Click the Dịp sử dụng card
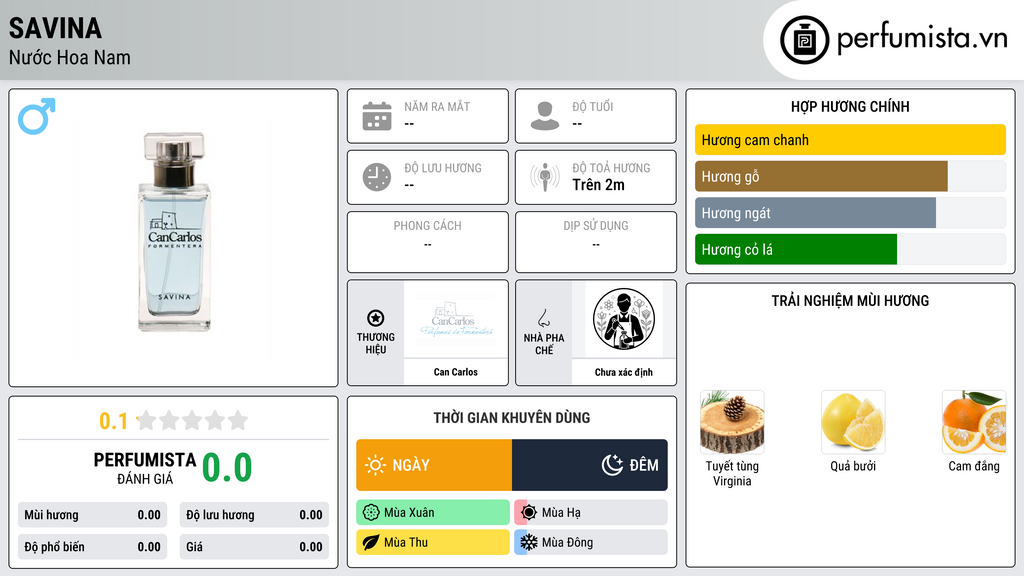This screenshot has height=576, width=1024. pos(596,242)
